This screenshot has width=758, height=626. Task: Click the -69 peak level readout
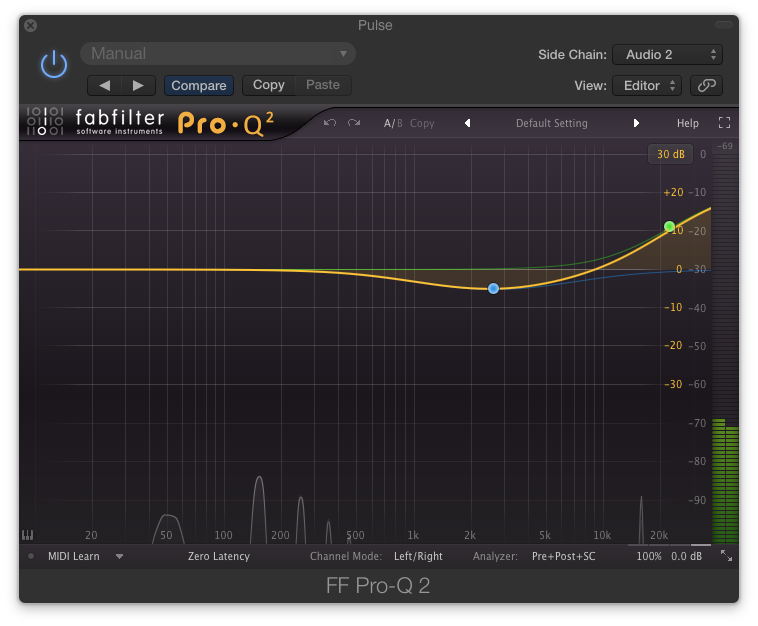[x=725, y=146]
